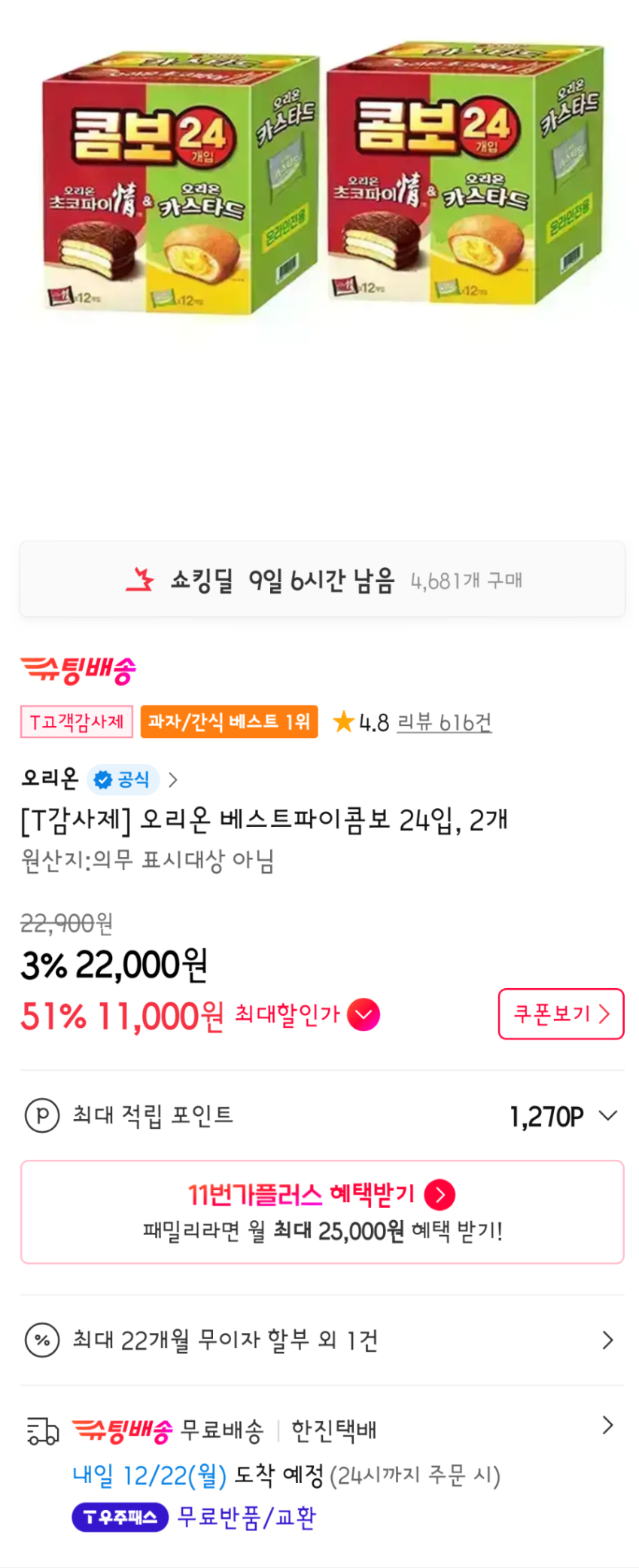Open the combo pie product image
This screenshot has width=639, height=1568.
(x=321, y=181)
